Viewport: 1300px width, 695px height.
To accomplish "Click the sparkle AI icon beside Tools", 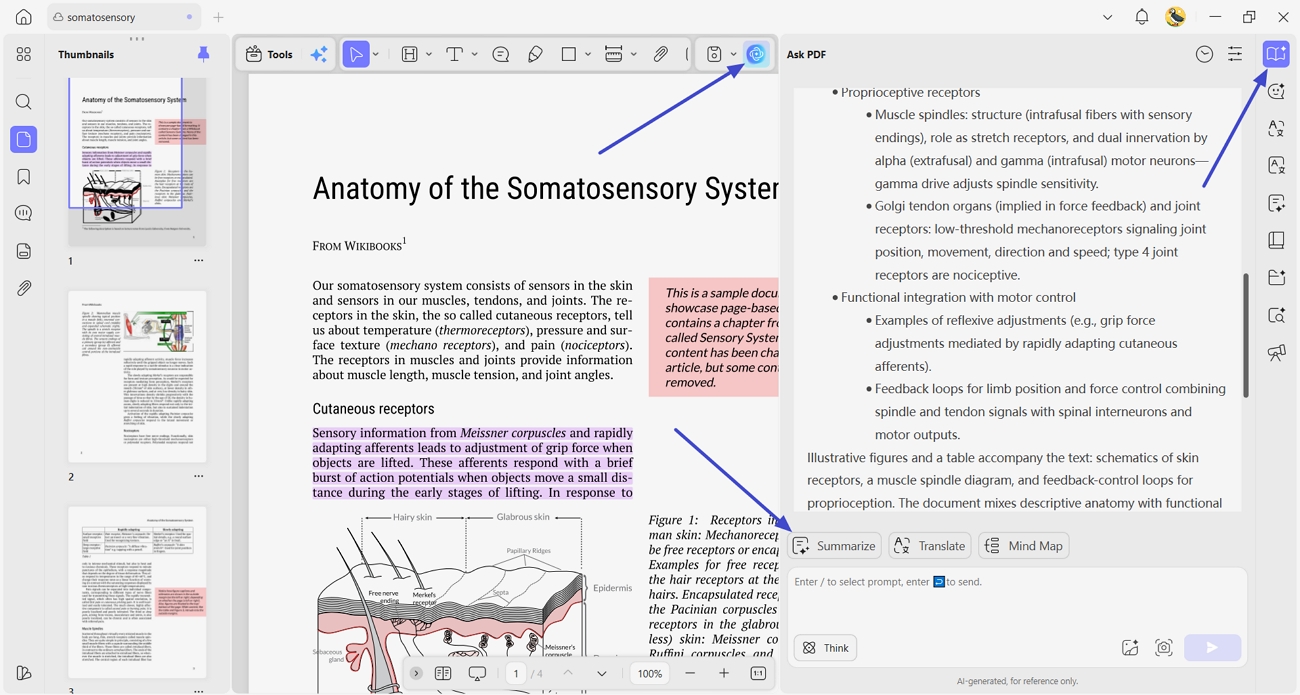I will pos(319,55).
